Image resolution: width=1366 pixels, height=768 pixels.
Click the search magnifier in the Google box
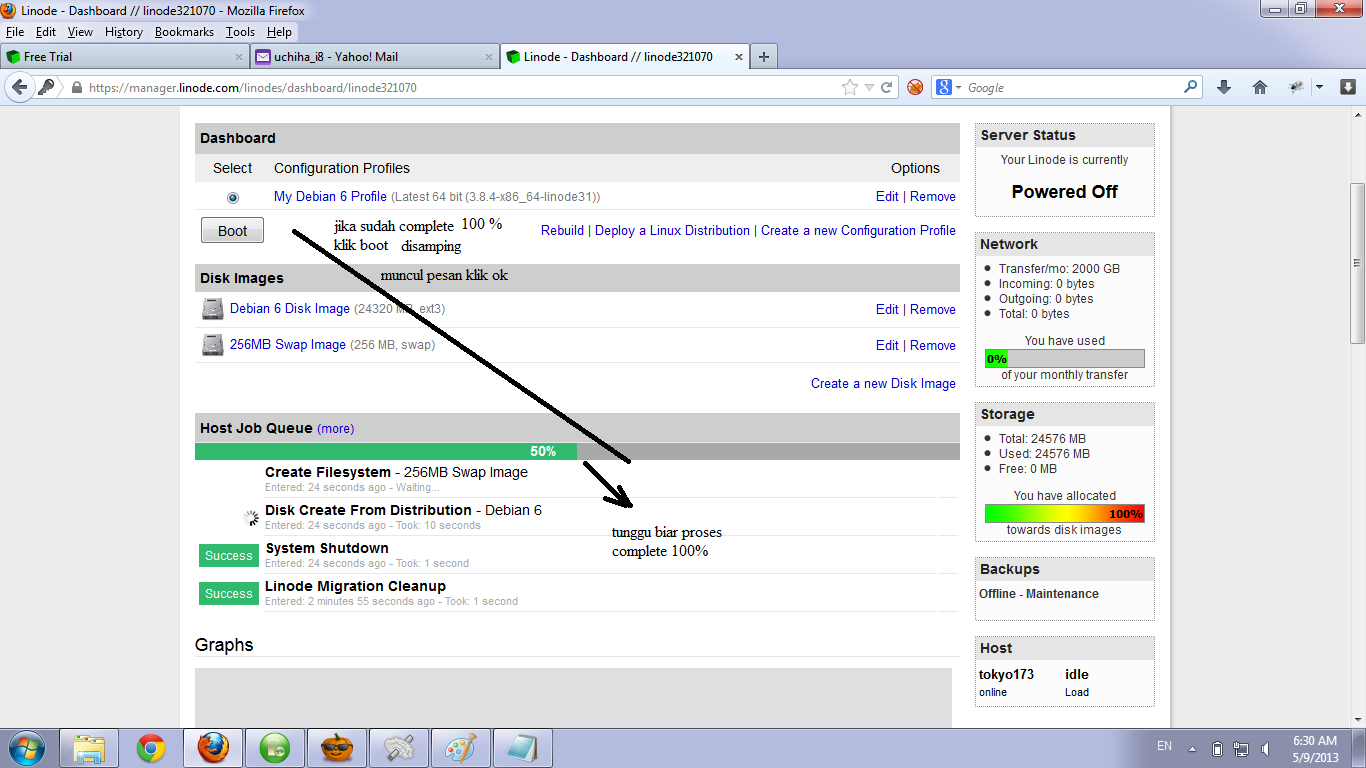[x=1191, y=87]
